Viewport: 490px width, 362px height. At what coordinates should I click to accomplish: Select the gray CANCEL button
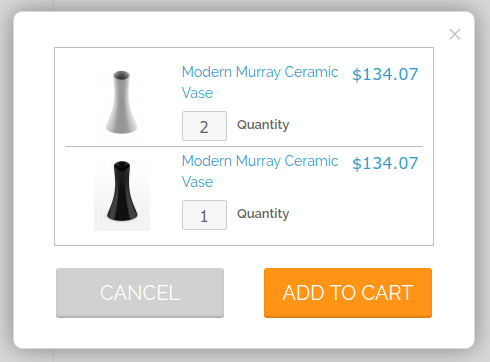pyautogui.click(x=140, y=293)
